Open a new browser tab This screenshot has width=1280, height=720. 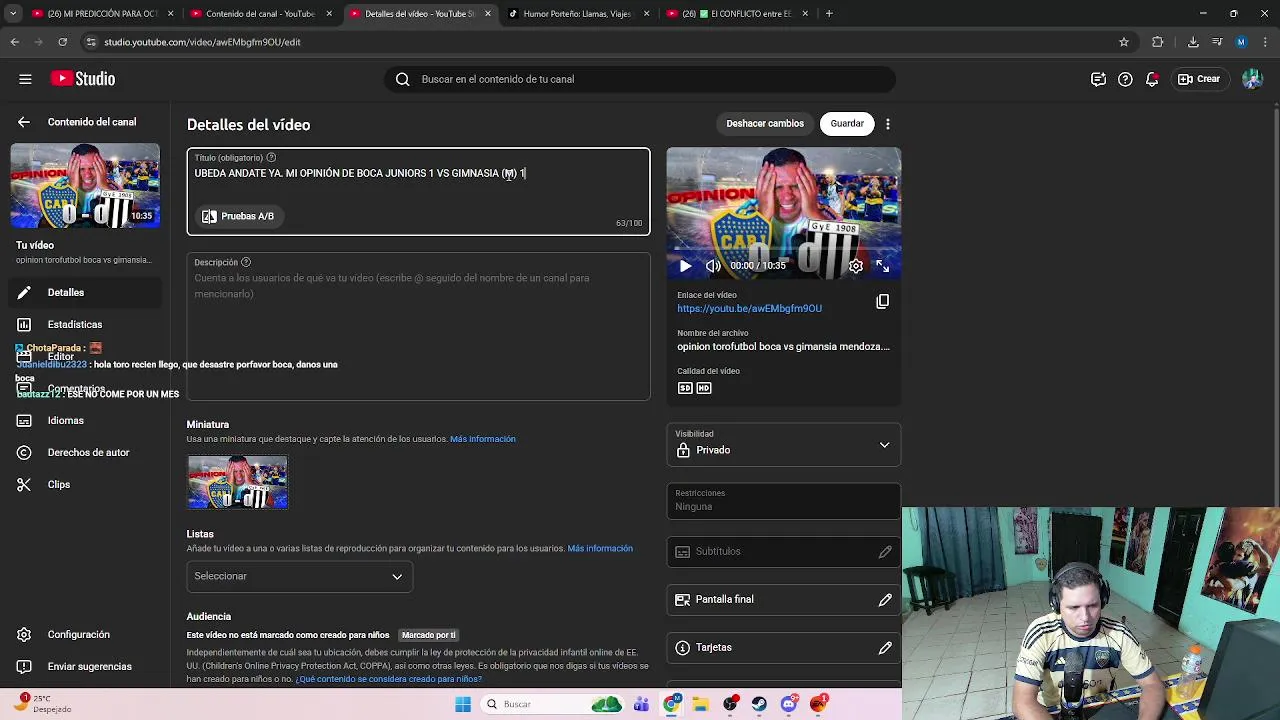point(829,14)
